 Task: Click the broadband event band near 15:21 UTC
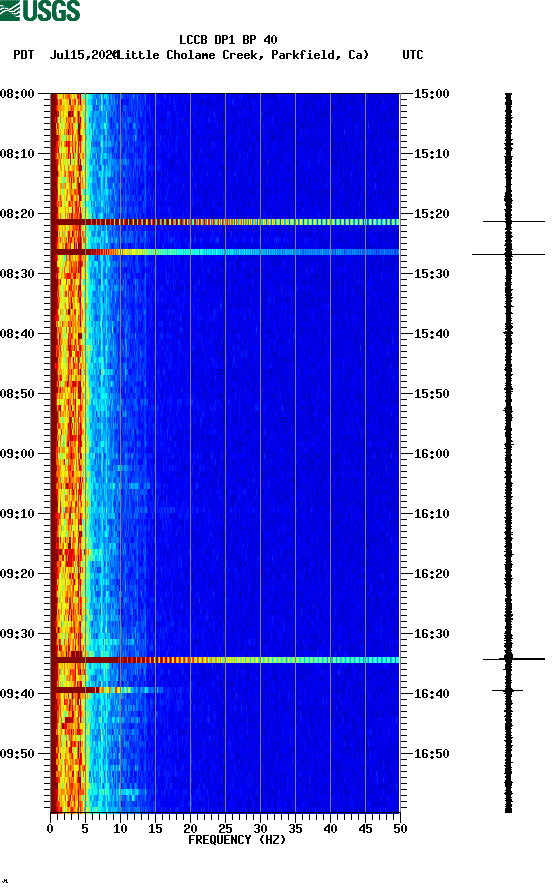(225, 222)
